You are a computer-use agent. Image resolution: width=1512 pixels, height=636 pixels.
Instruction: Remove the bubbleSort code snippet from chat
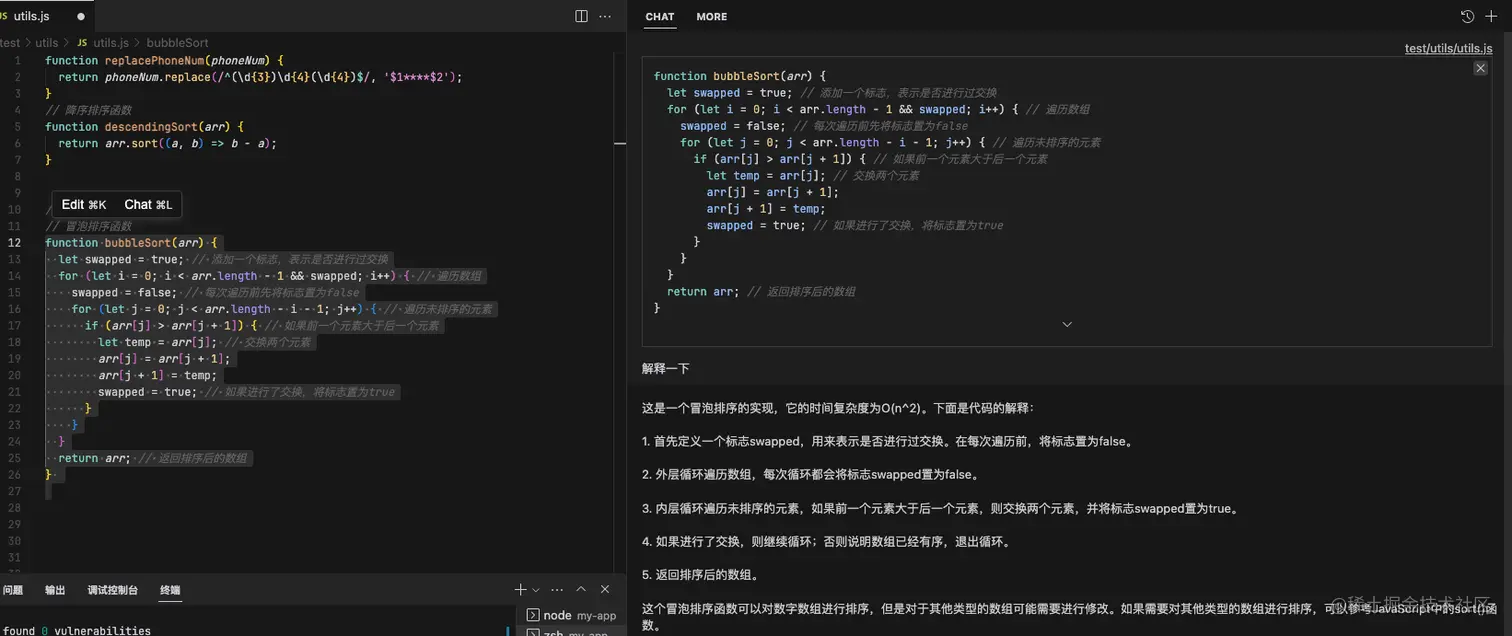pyautogui.click(x=1480, y=68)
